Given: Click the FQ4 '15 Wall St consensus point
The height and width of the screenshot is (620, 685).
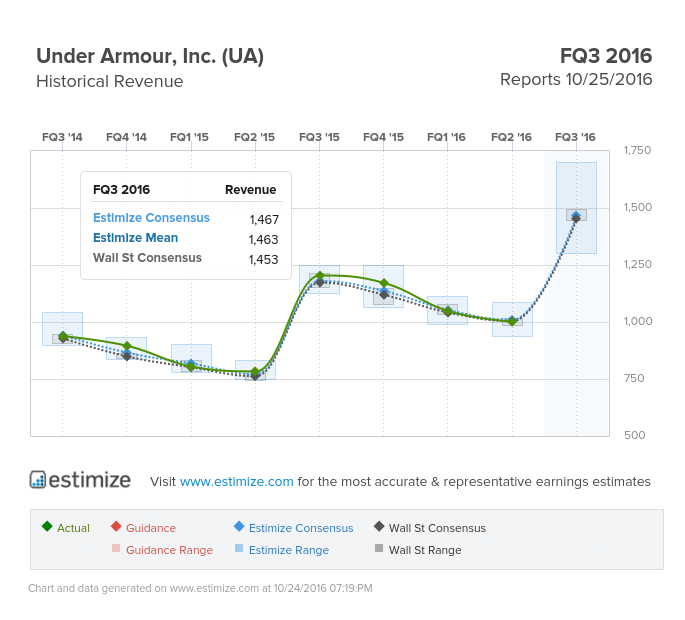Looking at the screenshot, I should pos(384,295).
